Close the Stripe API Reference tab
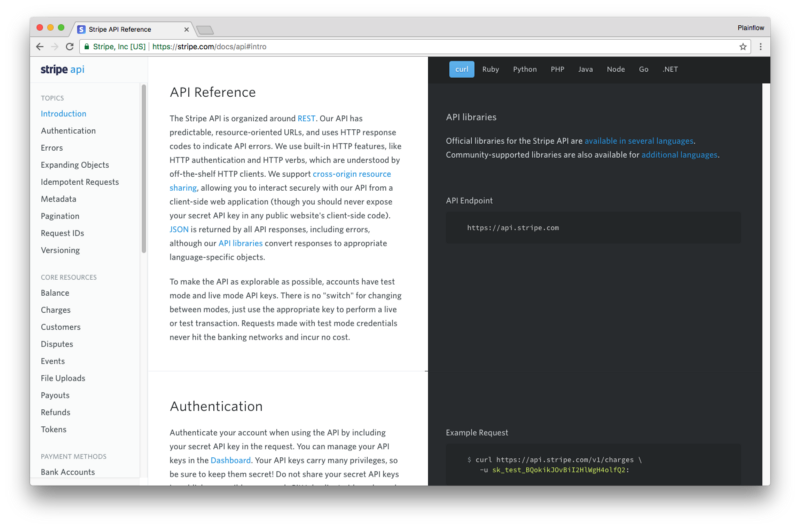The image size is (800, 528). [x=186, y=30]
